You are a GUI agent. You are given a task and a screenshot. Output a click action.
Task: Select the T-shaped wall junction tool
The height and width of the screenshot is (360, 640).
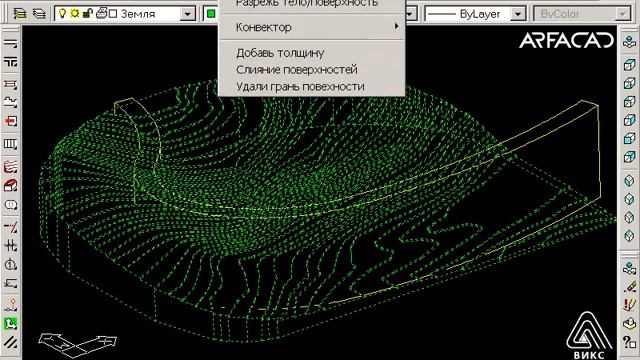11,62
